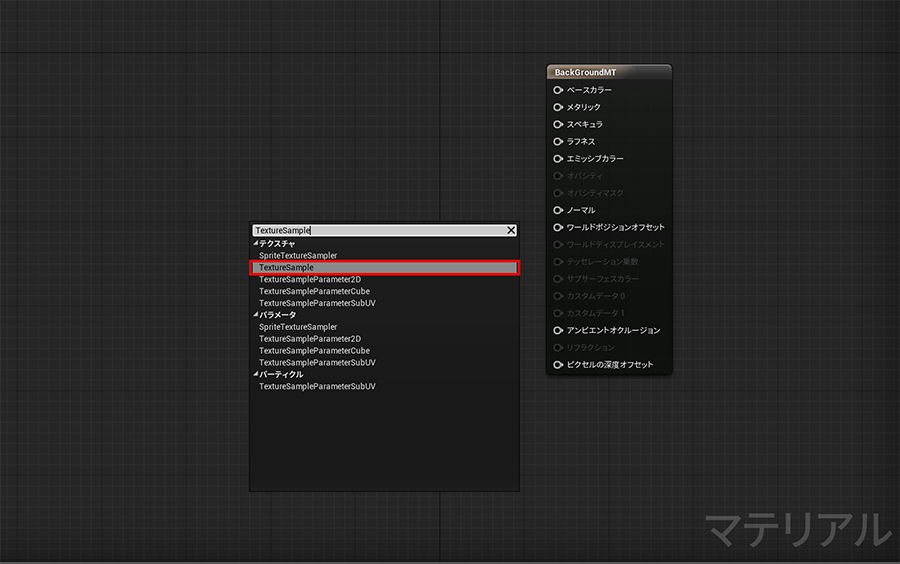This screenshot has width=900, height=564.
Task: Select the スペキュラ pin on BackGroundMT
Action: pos(559,124)
